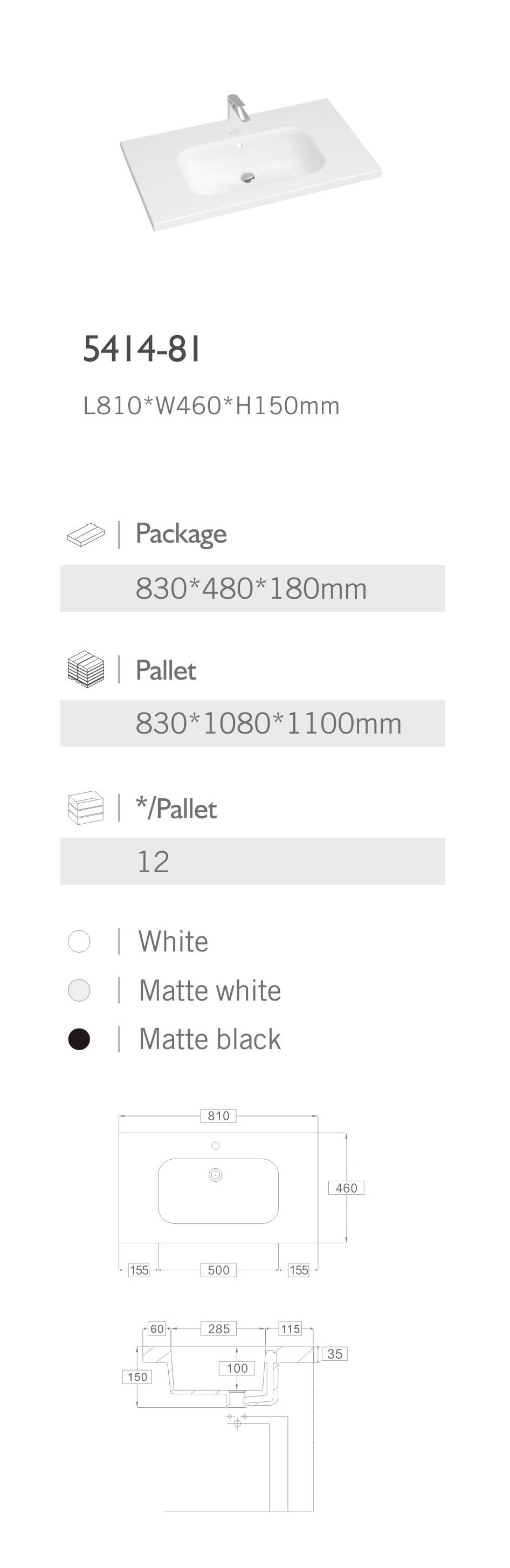This screenshot has height=1568, width=510.
Task: Click the Matte black color label
Action: coord(209,1039)
